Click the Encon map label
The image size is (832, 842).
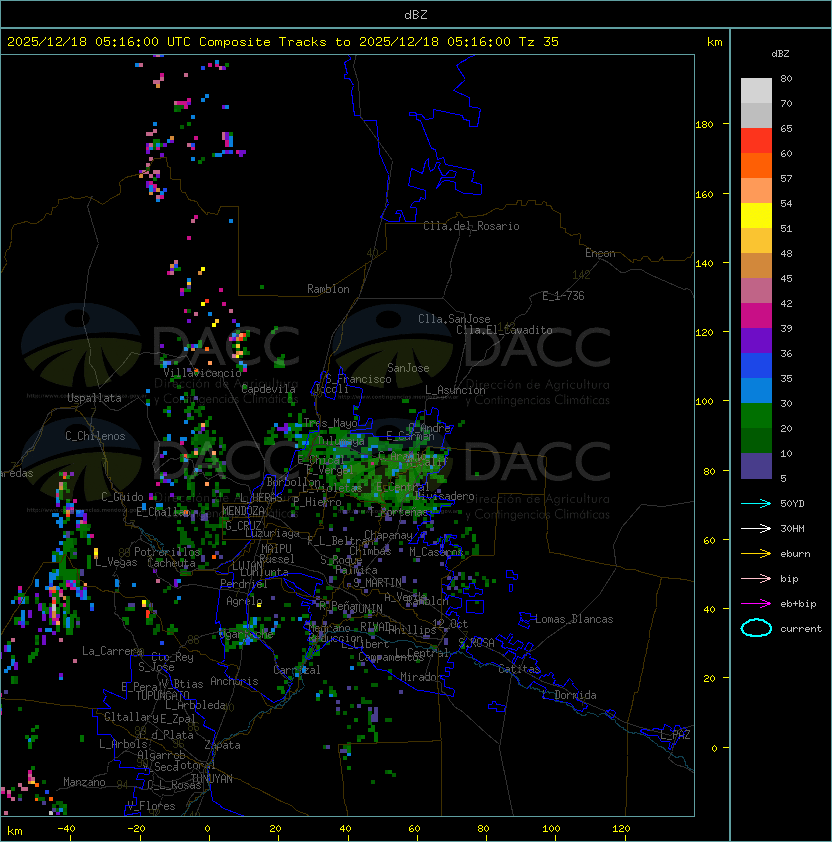click(x=600, y=253)
